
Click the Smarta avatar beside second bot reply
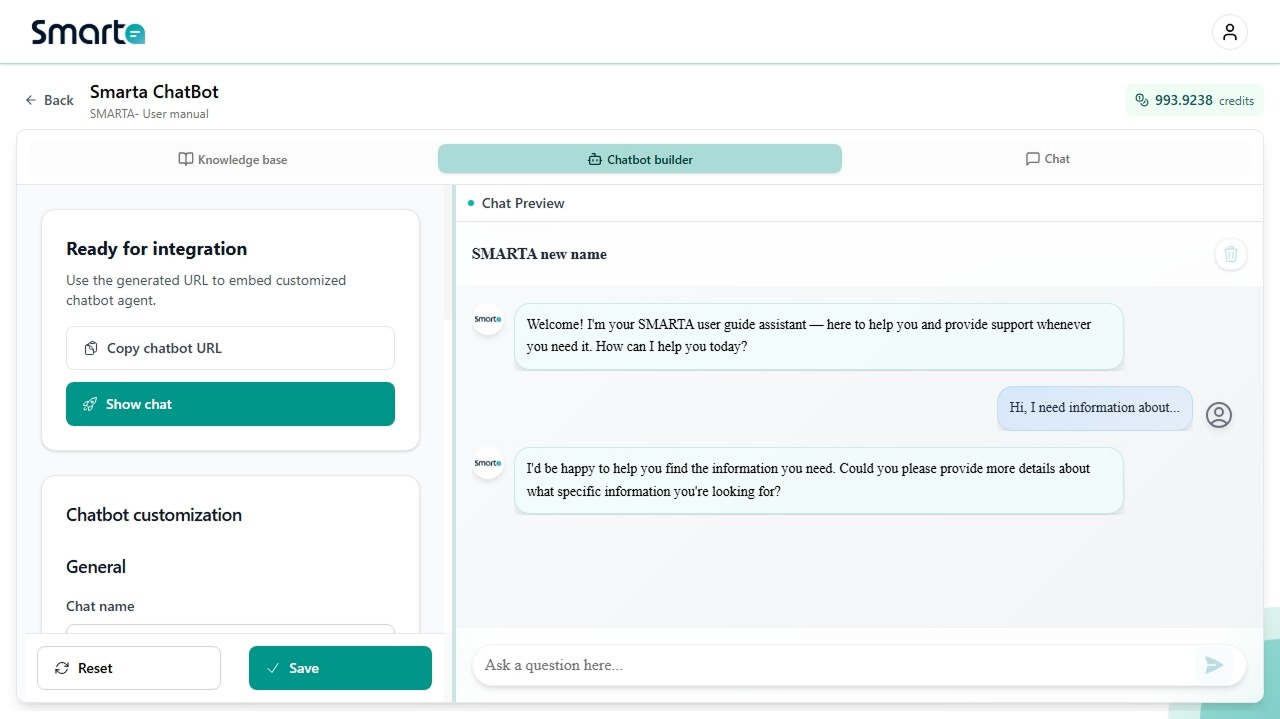[488, 463]
